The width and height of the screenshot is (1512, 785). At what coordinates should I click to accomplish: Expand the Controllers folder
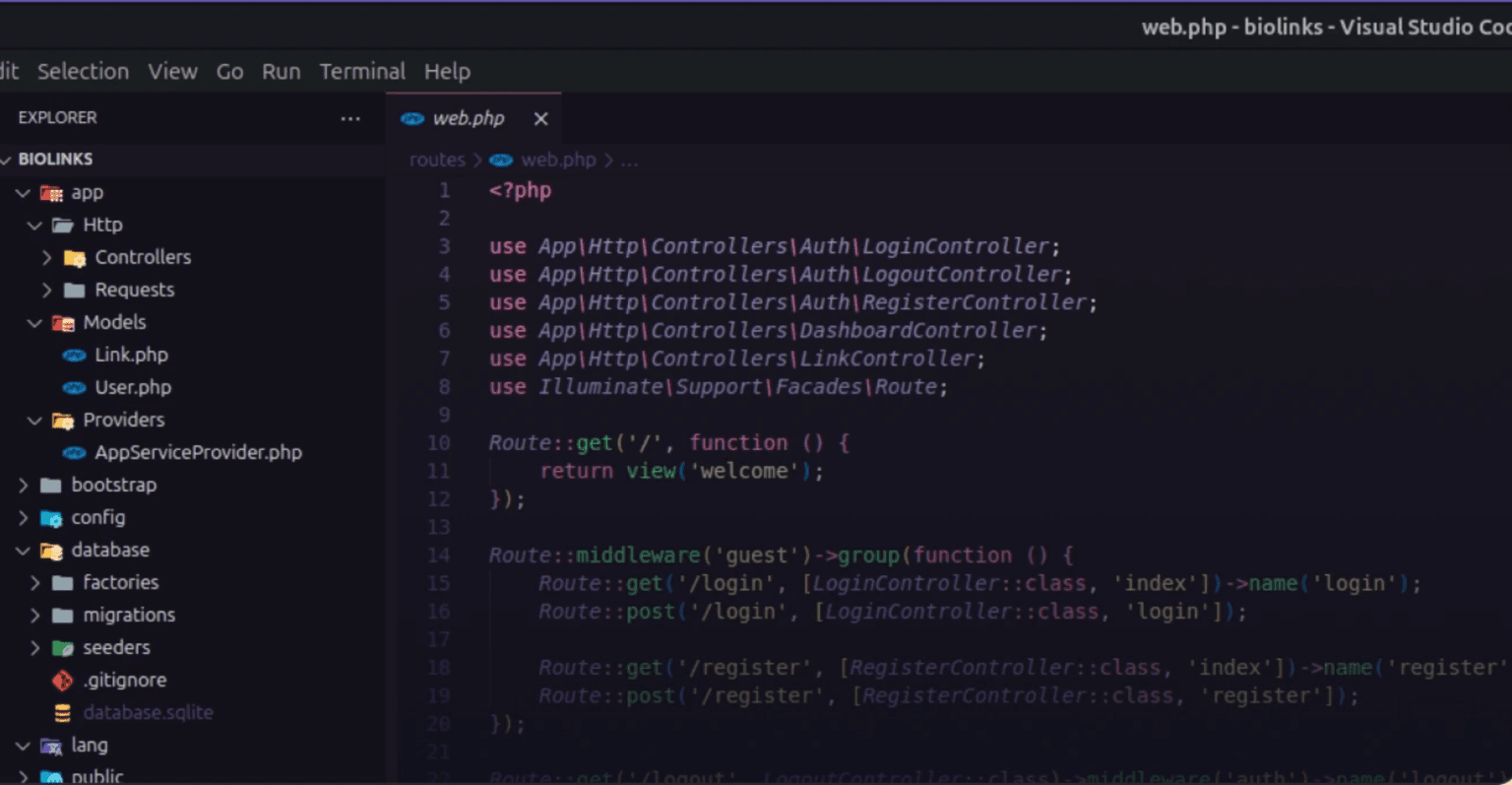(45, 257)
